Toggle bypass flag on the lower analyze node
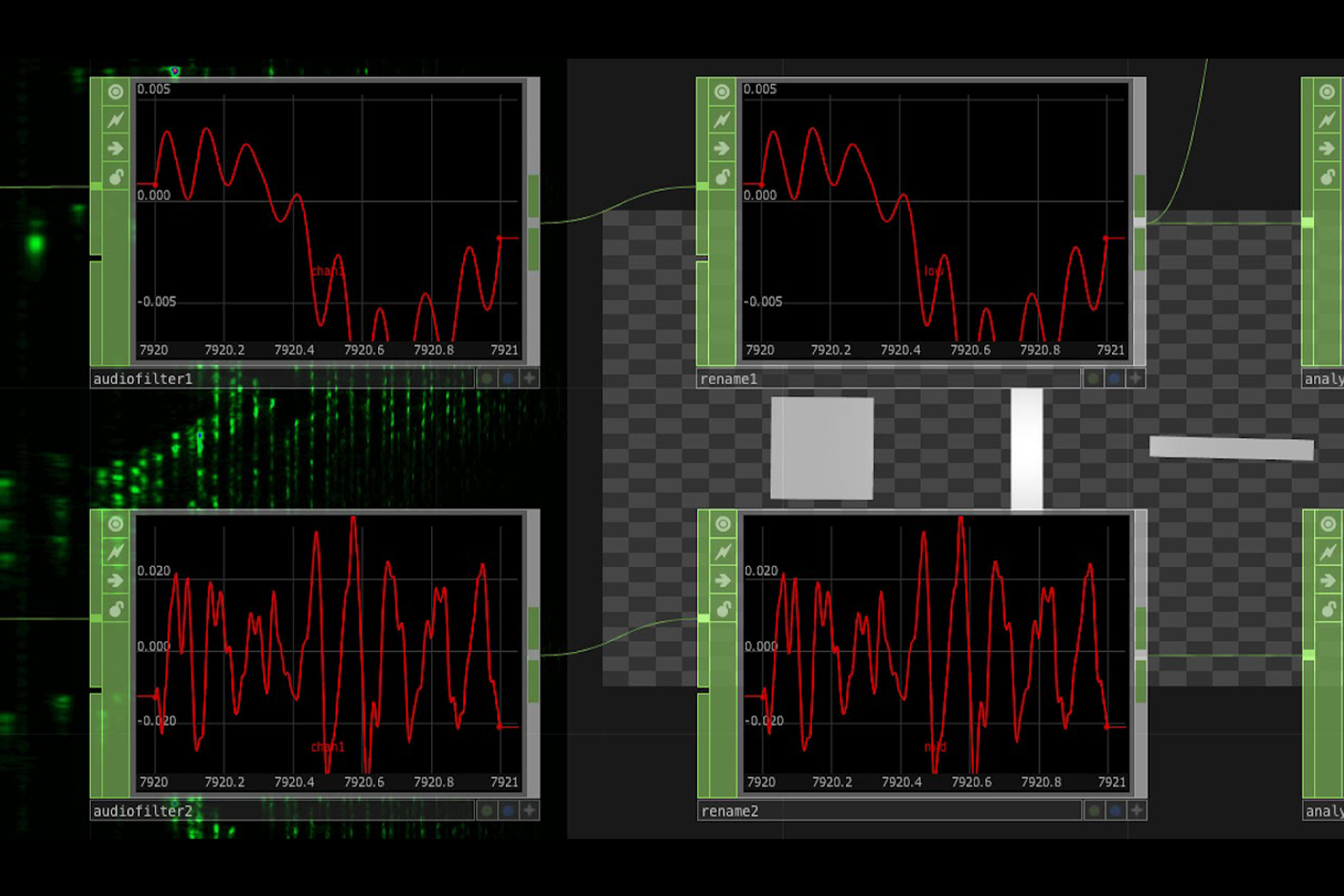The image size is (1344, 896). tap(1328, 581)
